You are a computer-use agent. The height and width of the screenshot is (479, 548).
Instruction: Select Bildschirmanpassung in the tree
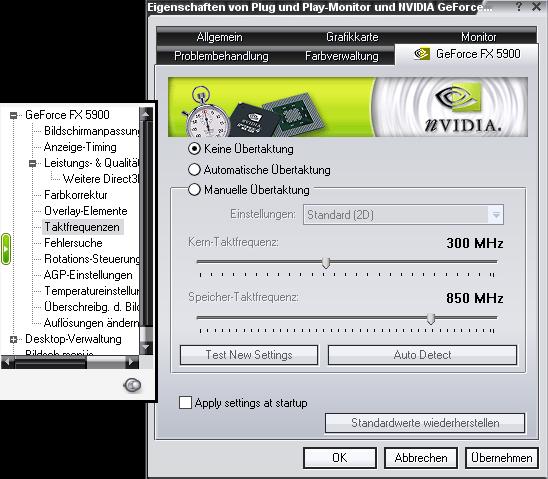point(92,131)
